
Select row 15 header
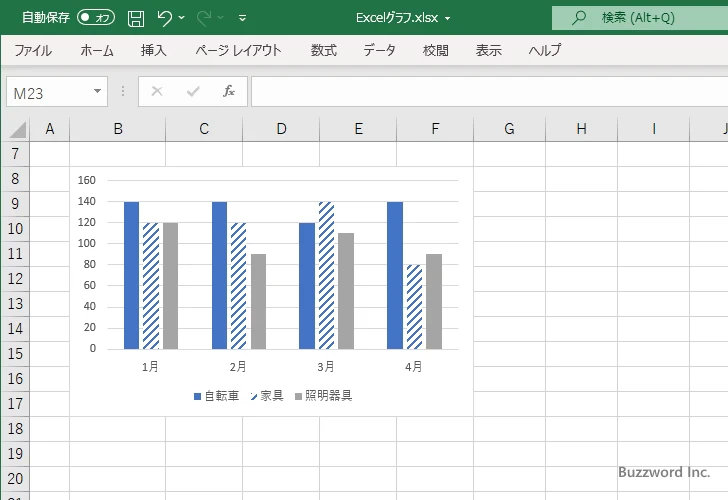click(15, 354)
